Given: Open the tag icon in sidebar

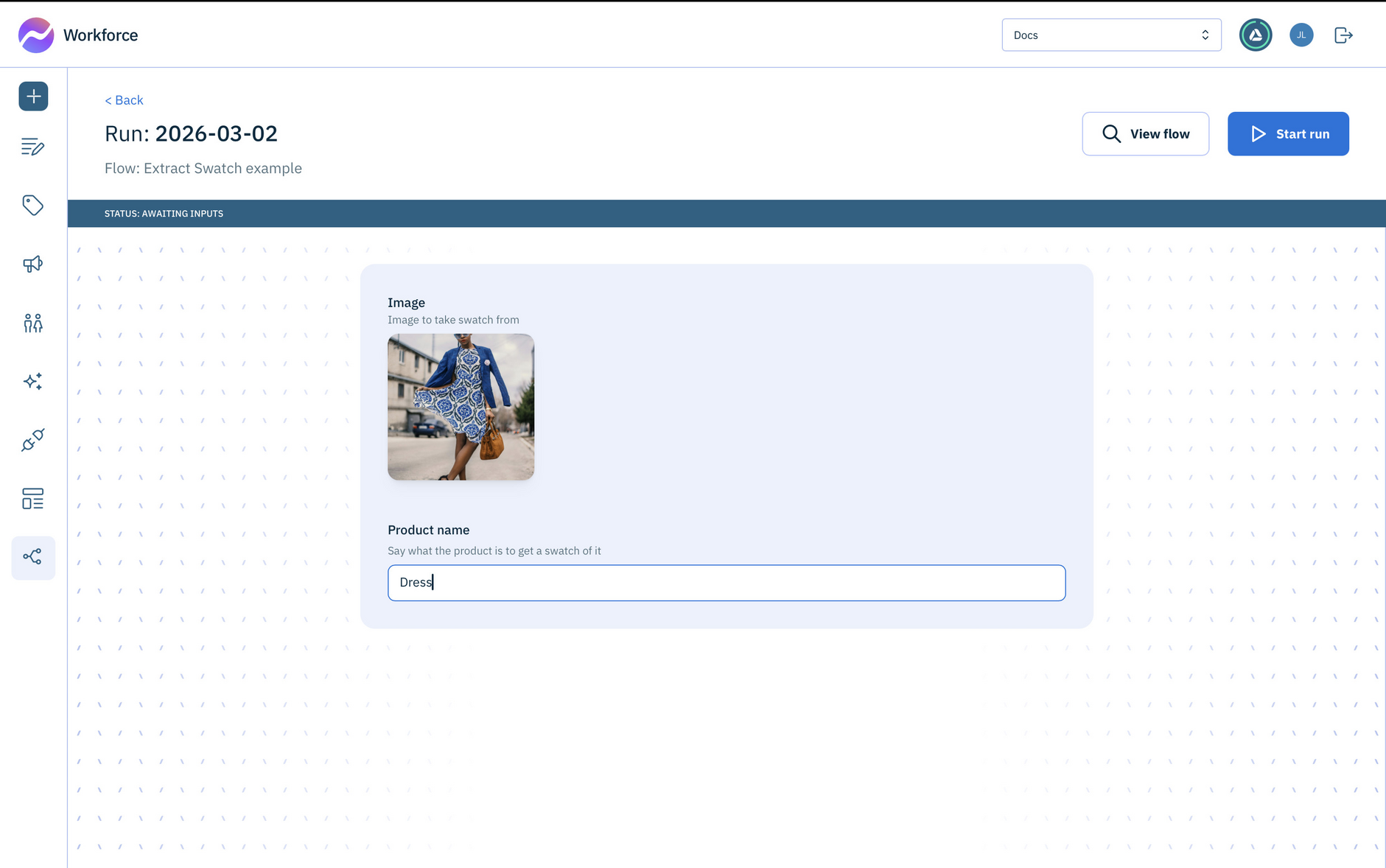Looking at the screenshot, I should click(x=33, y=205).
